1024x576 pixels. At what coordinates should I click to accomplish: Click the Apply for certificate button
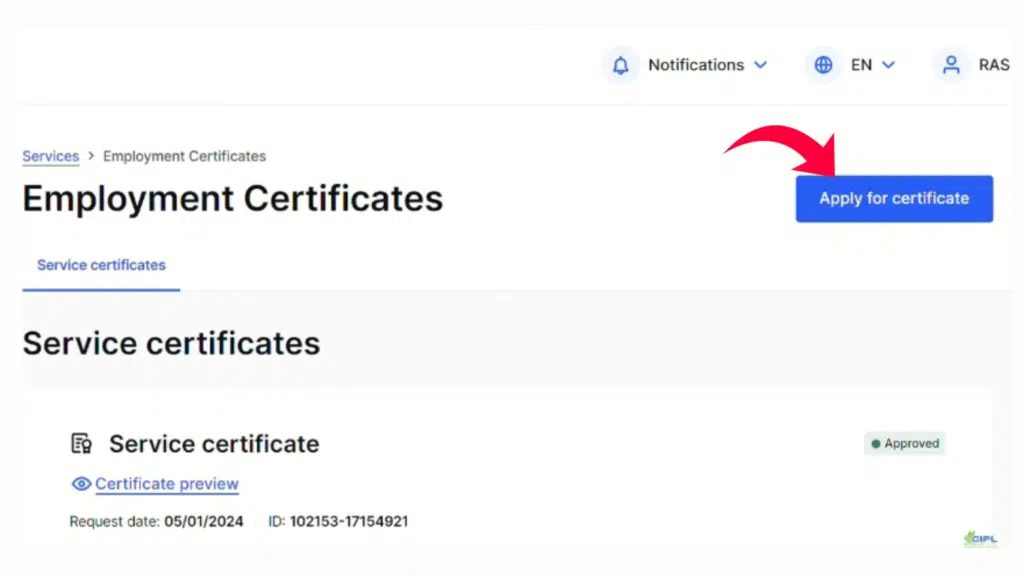pyautogui.click(x=893, y=198)
